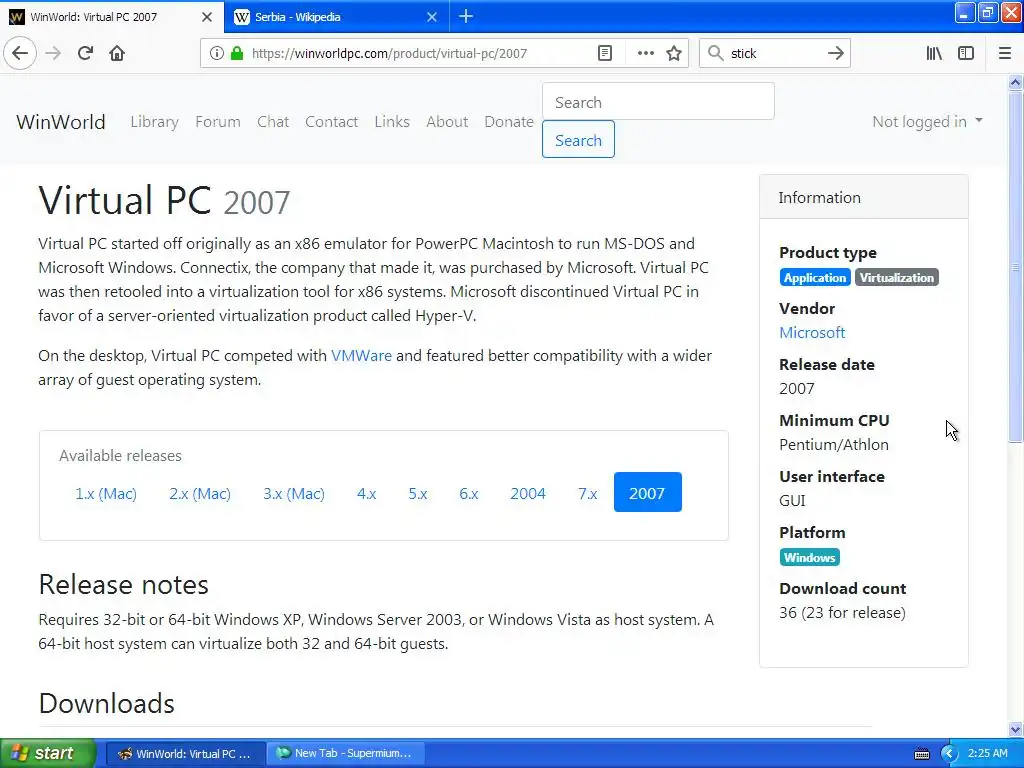Click the Windows platform badge
The image size is (1024, 768).
[x=809, y=558]
